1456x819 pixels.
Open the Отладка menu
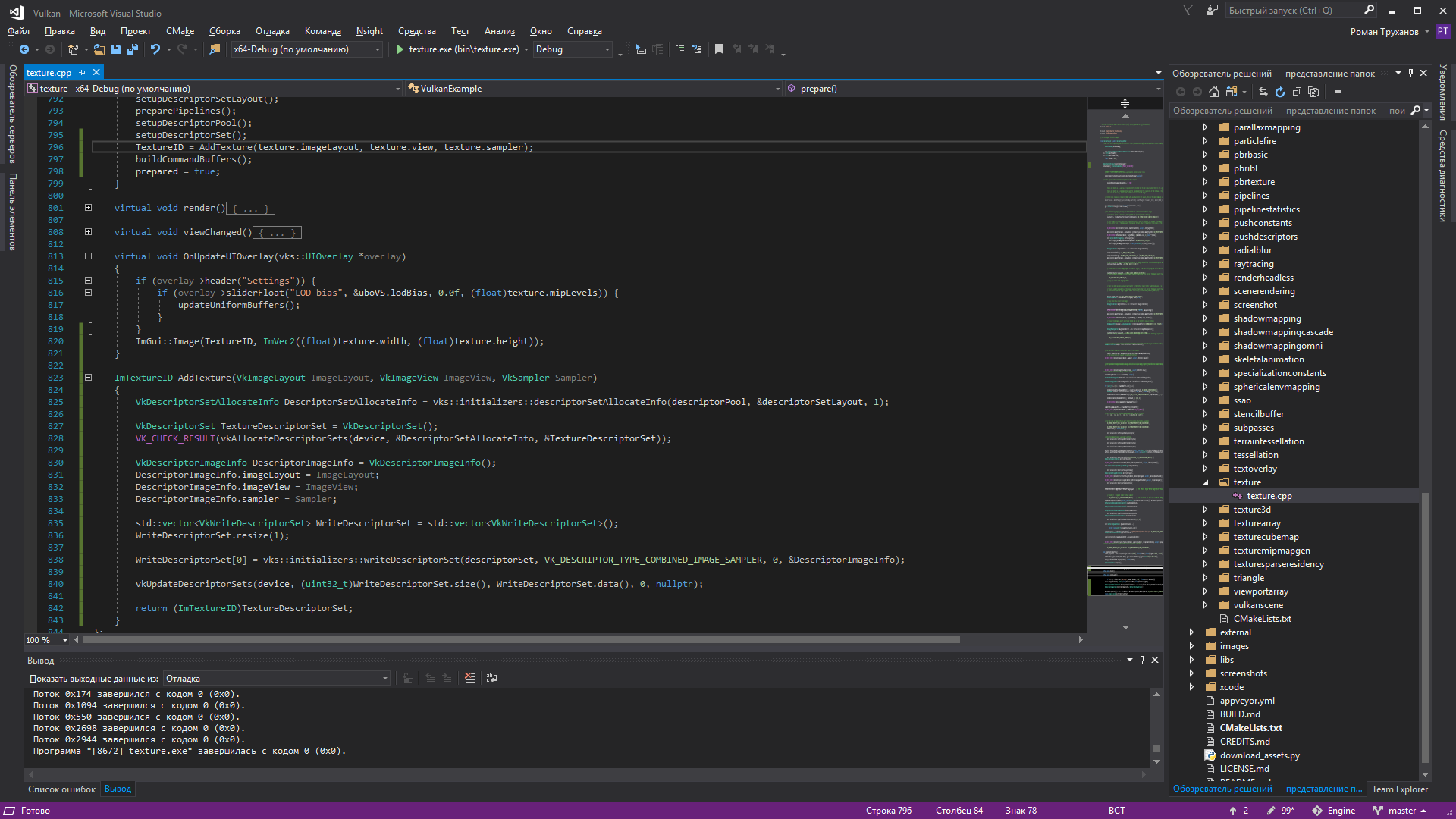coord(272,31)
